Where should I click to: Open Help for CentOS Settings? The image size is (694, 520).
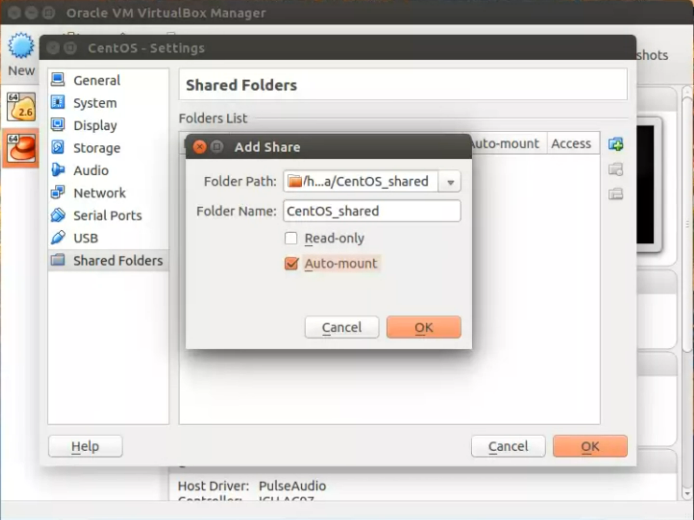tap(85, 446)
